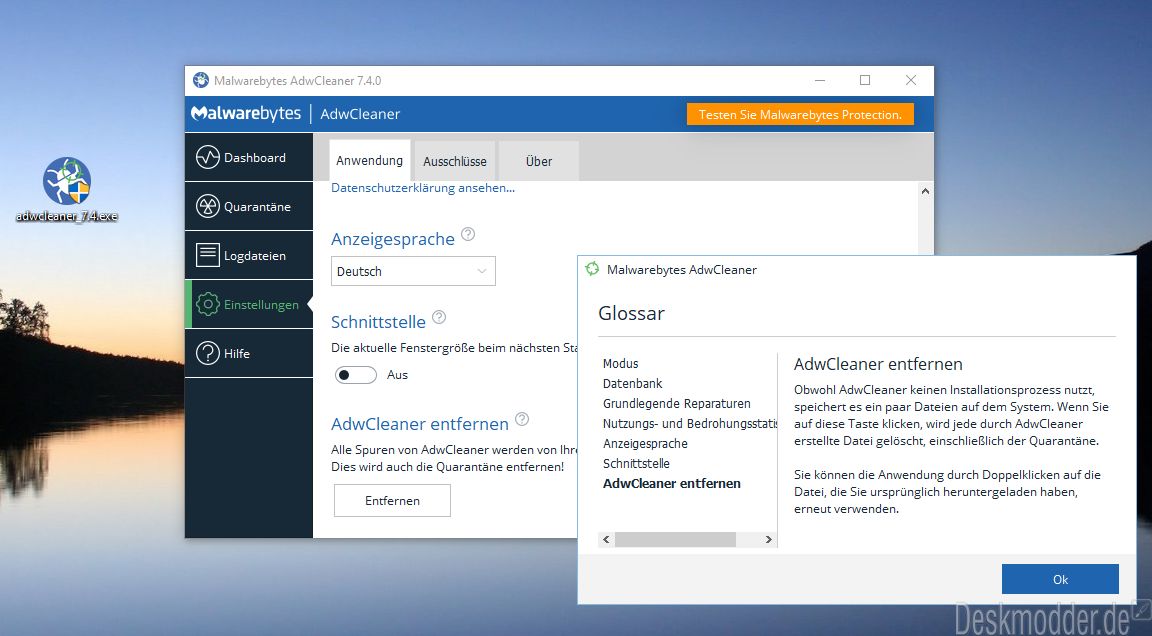1152x636 pixels.
Task: Click the Einstellungen gear icon
Action: (208, 304)
